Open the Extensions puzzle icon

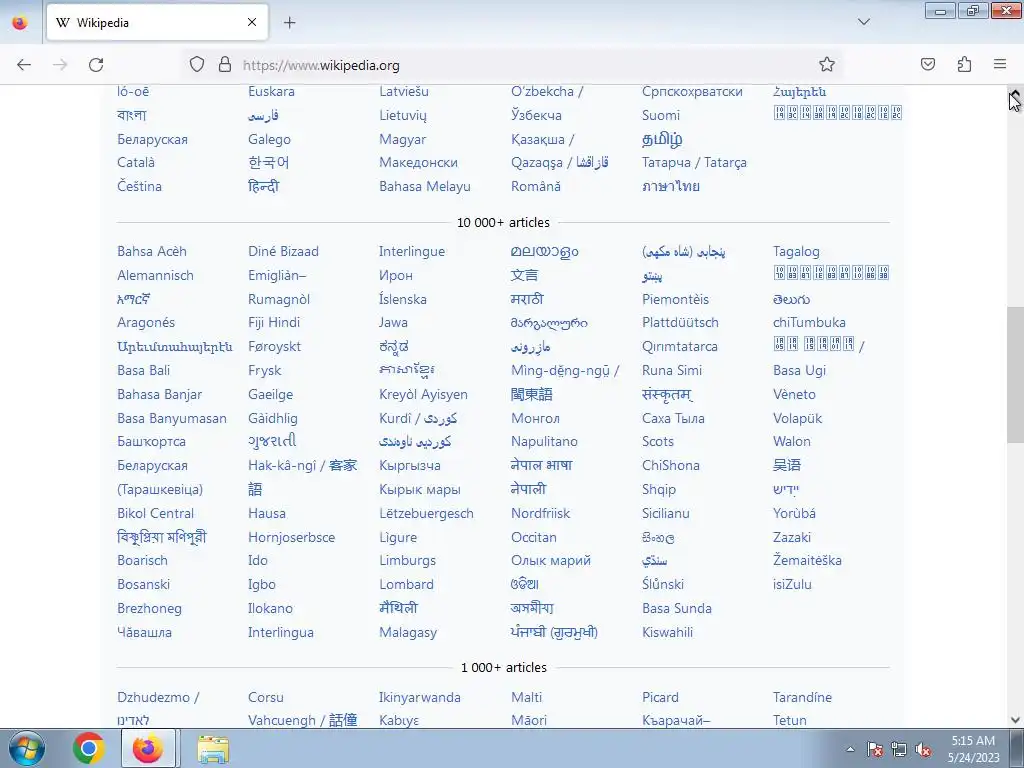click(964, 64)
